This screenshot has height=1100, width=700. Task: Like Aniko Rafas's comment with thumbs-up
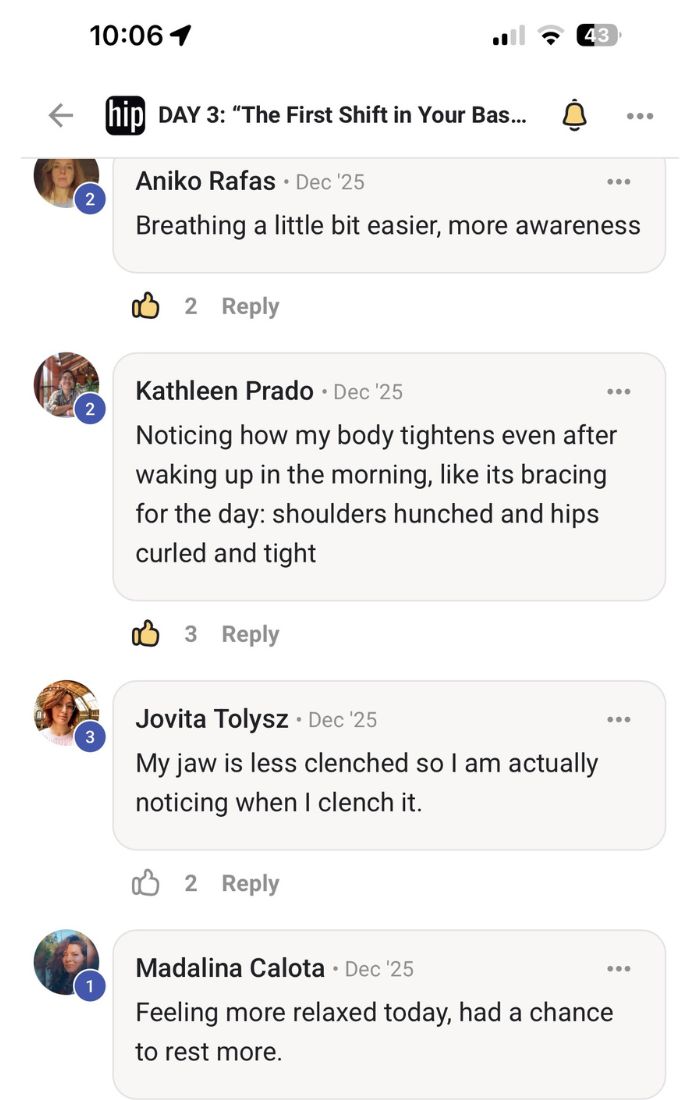[146, 306]
